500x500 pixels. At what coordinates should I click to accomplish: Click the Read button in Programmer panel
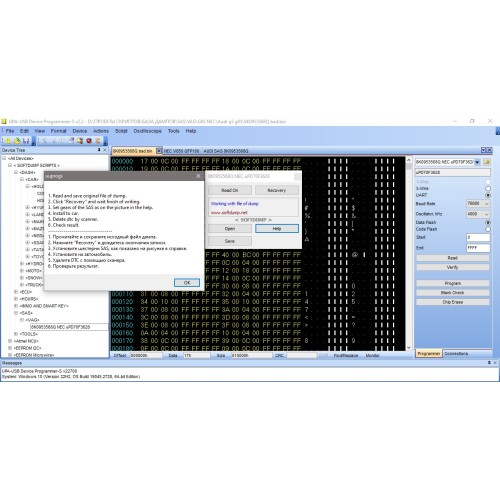pos(453,258)
